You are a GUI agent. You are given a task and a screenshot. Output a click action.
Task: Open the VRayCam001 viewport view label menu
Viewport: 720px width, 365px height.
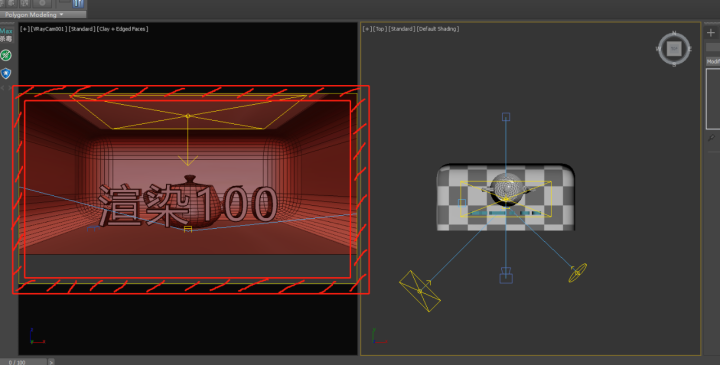pos(49,29)
